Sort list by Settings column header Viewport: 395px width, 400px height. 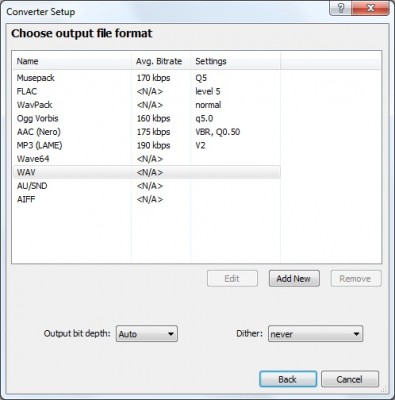click(x=235, y=61)
